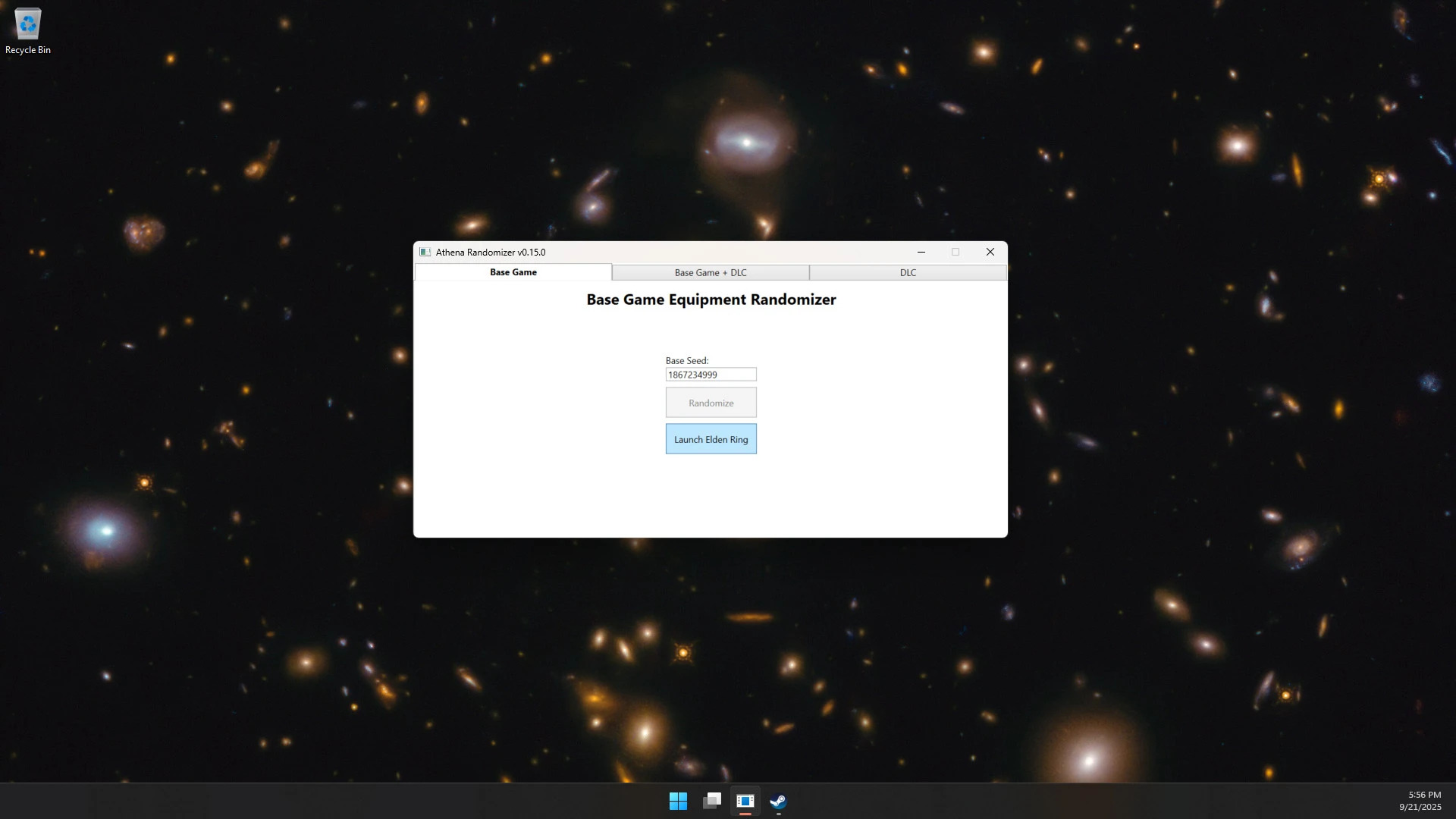
Task: Click the Athena Randomizer title bar icon
Action: [425, 253]
